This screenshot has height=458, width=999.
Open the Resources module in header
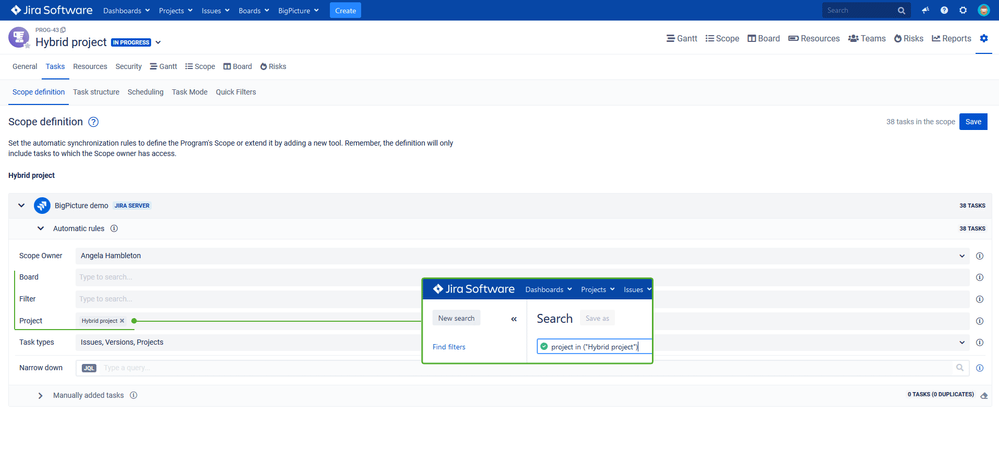click(x=814, y=38)
